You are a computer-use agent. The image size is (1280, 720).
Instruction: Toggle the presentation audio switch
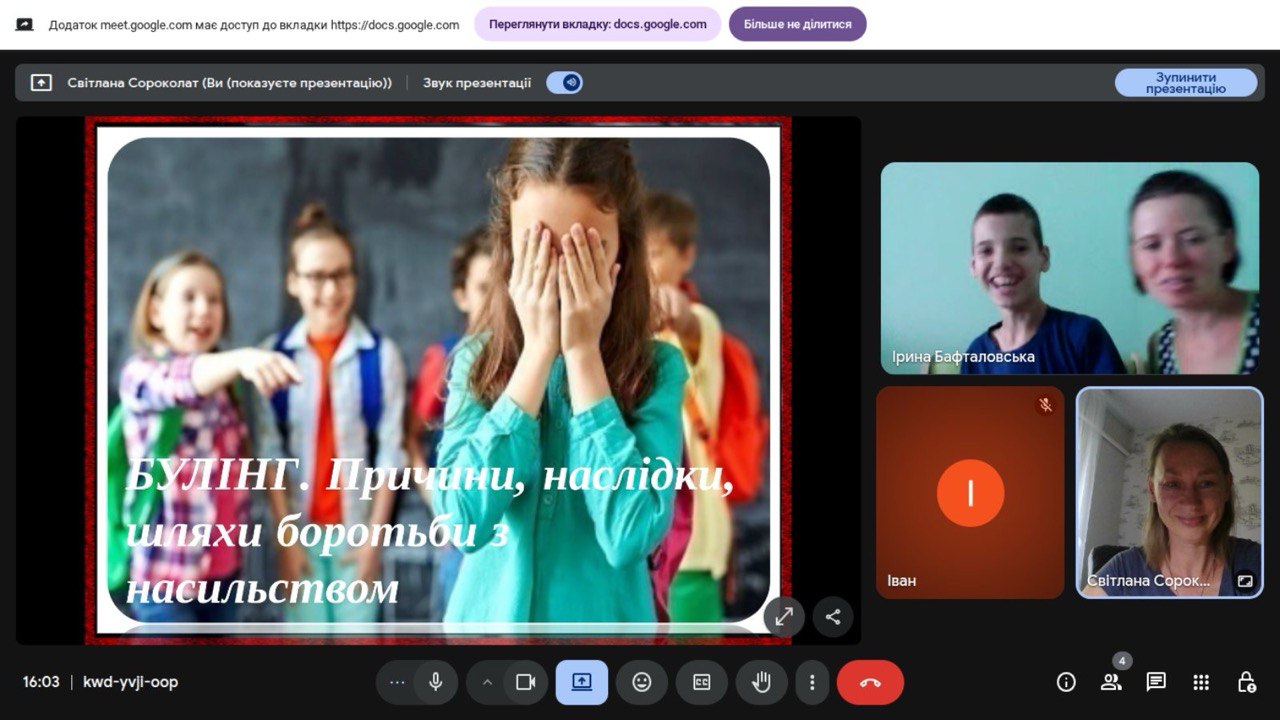coord(565,83)
